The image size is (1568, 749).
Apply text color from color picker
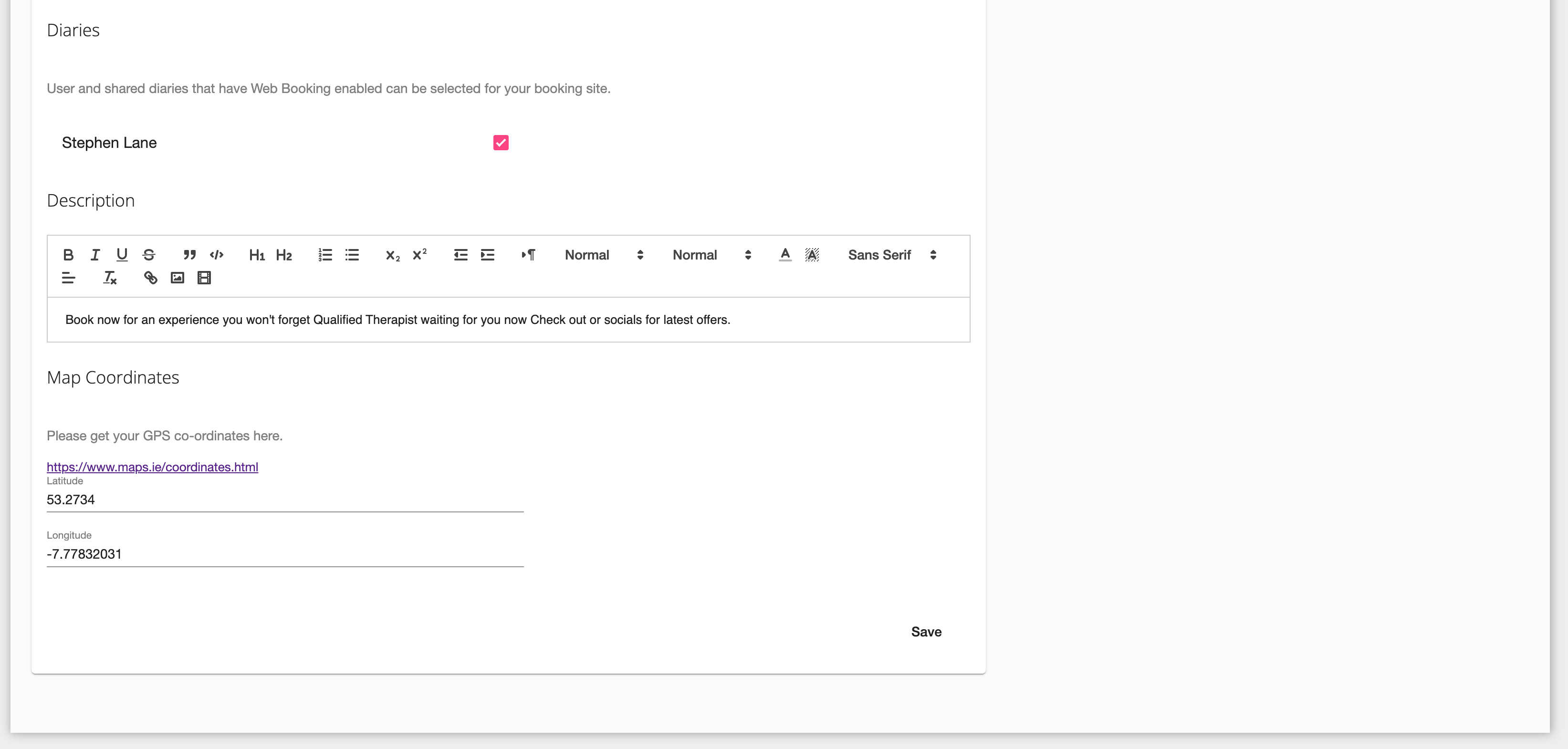pyautogui.click(x=786, y=255)
